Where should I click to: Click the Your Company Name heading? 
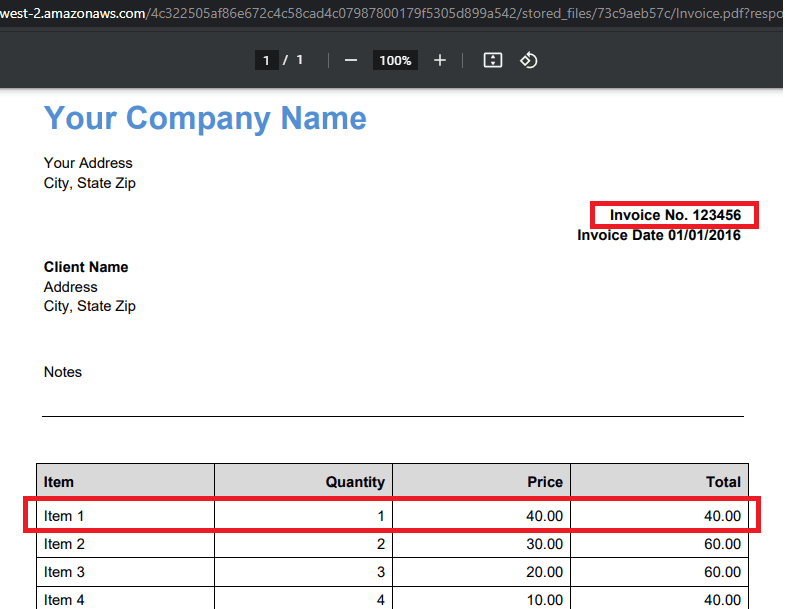tap(205, 118)
